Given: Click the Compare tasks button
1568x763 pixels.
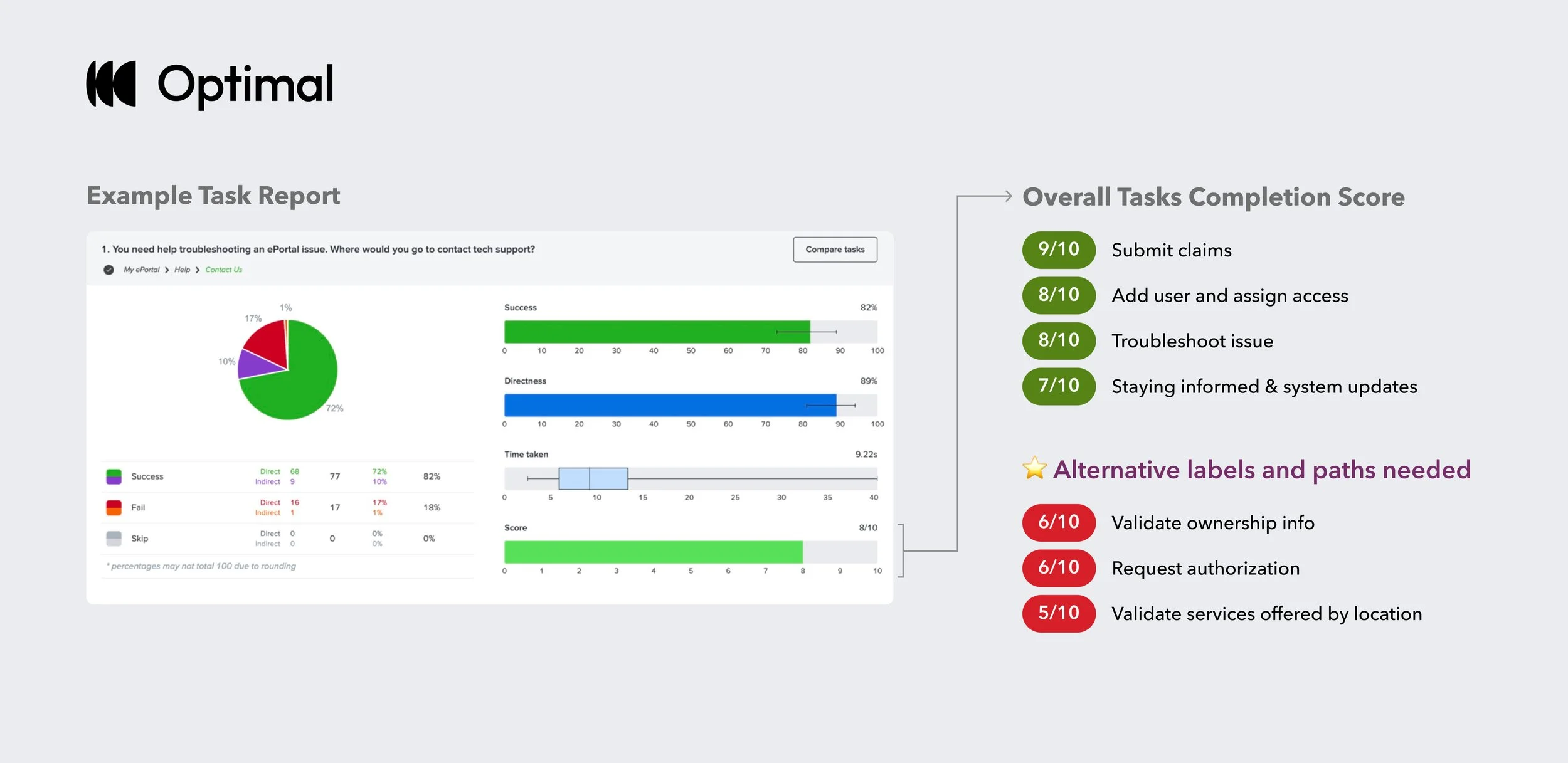Looking at the screenshot, I should click(x=834, y=250).
